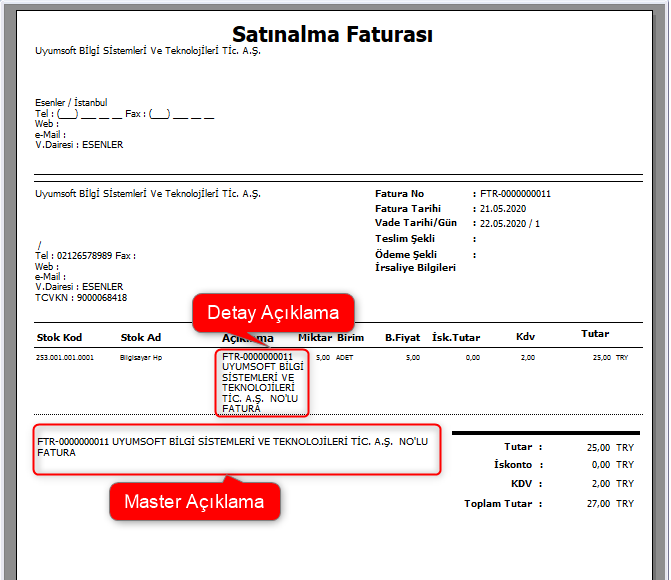Click the B.Fiyat column header
The width and height of the screenshot is (671, 580).
tap(404, 338)
